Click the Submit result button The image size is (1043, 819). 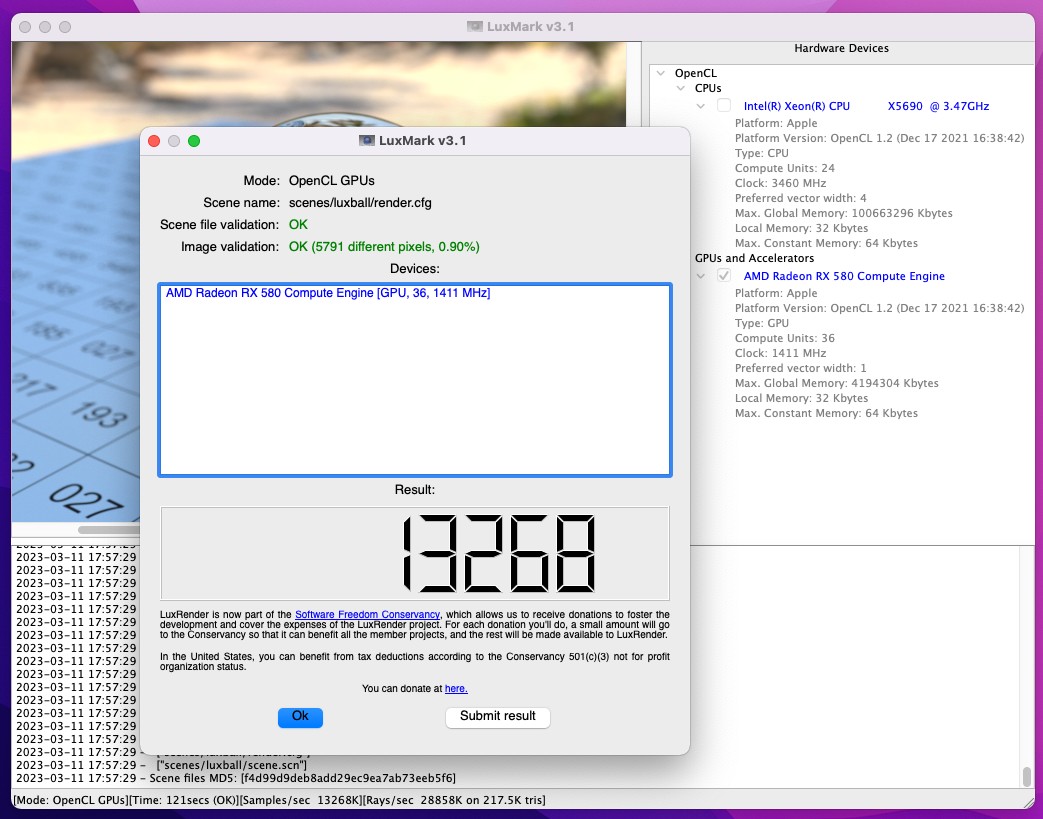(498, 717)
